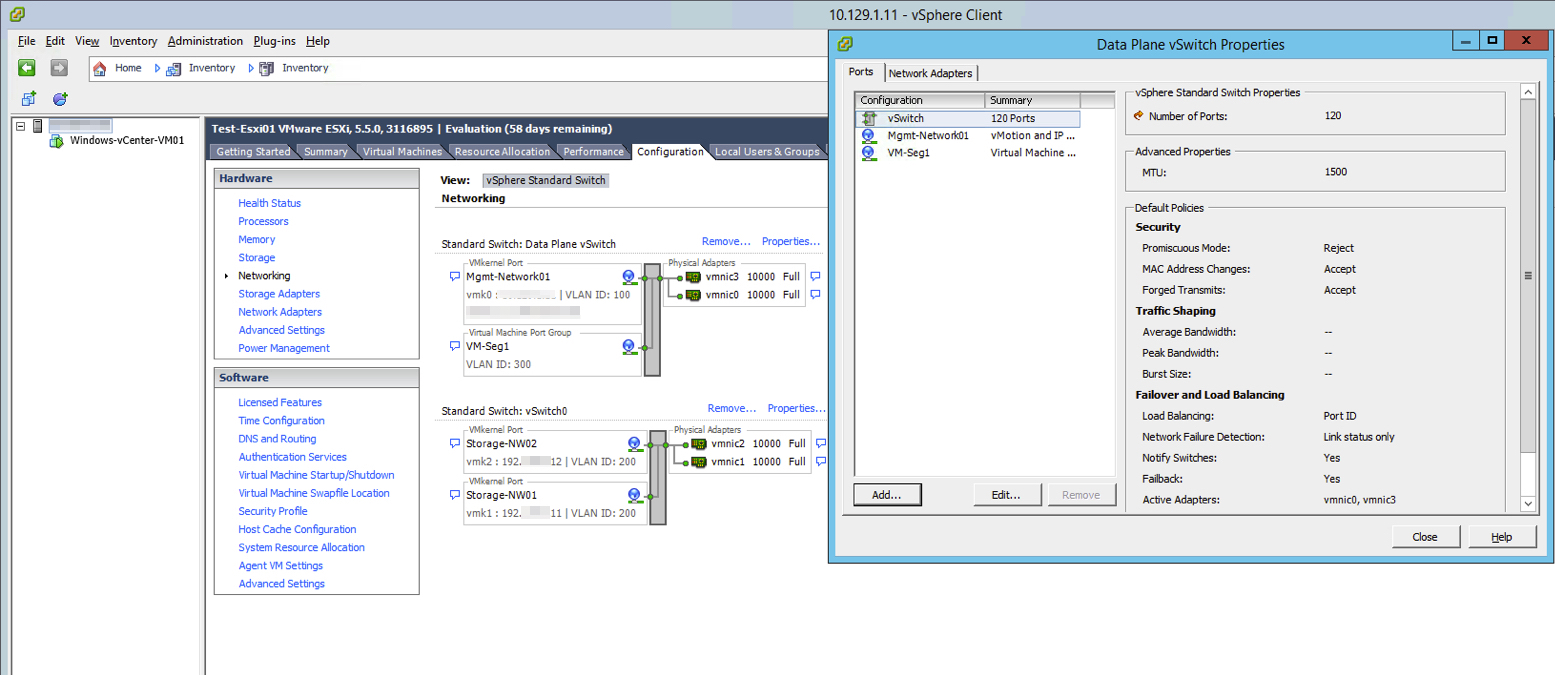This screenshot has height=675, width=1555.
Task: Click the Add... button
Action: point(887,494)
